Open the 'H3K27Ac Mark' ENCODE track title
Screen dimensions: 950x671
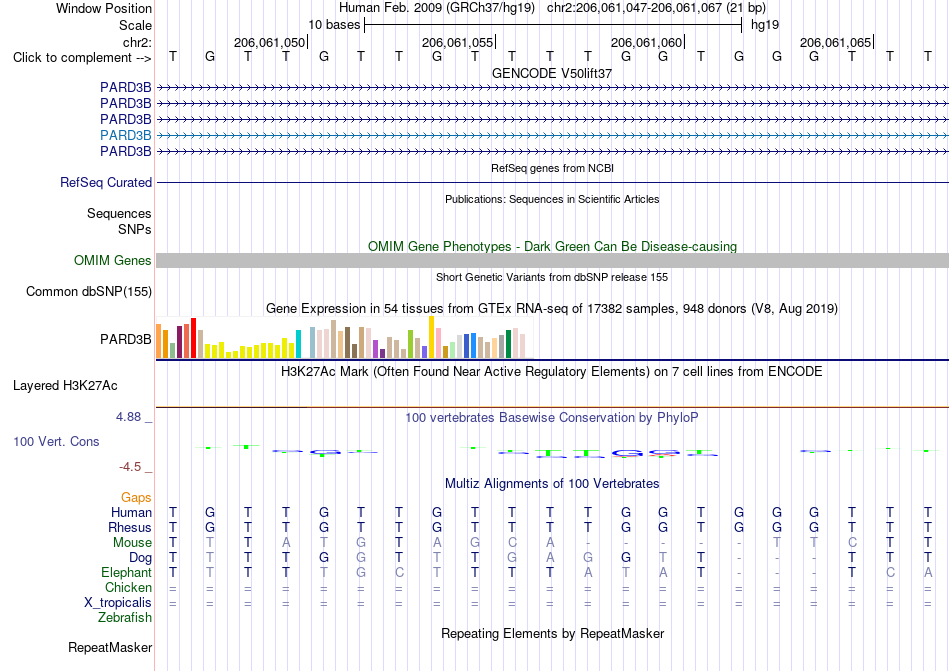click(x=552, y=371)
